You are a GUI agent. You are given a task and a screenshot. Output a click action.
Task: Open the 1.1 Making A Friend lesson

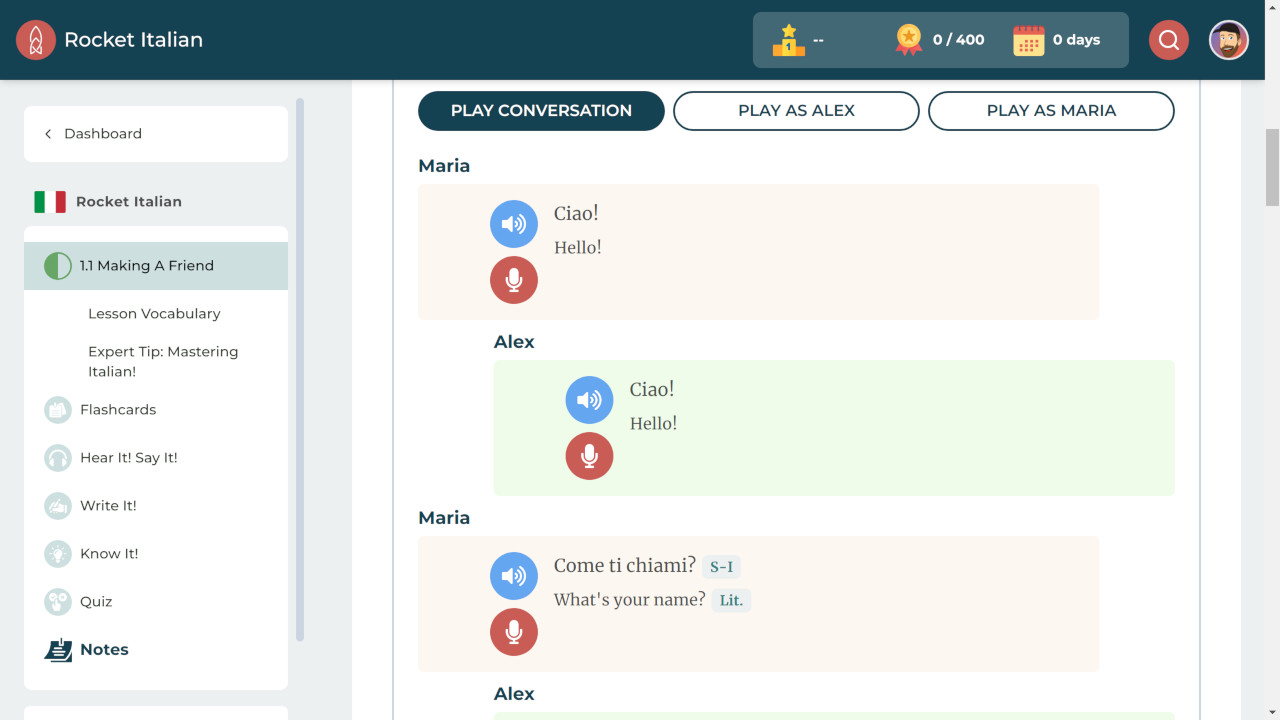[x=146, y=266]
